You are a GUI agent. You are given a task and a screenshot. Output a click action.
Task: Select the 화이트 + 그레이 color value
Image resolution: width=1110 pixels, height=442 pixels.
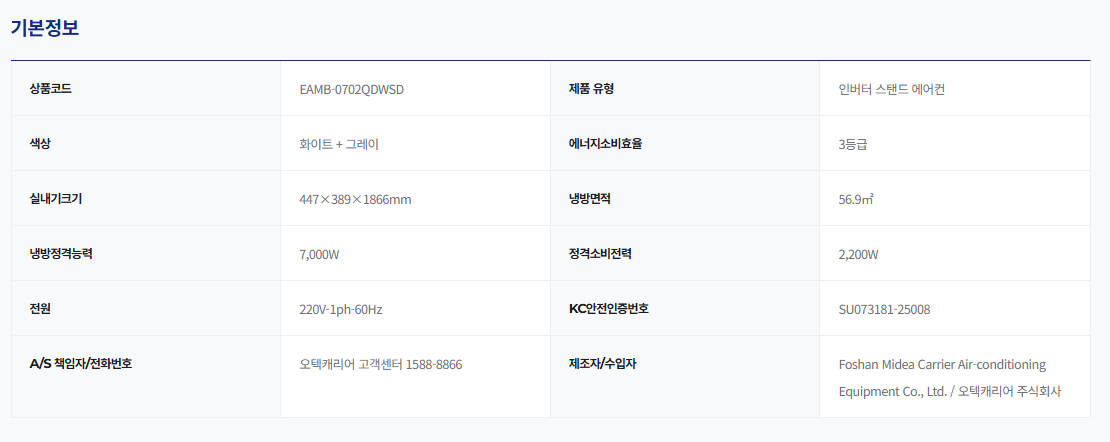pos(339,144)
